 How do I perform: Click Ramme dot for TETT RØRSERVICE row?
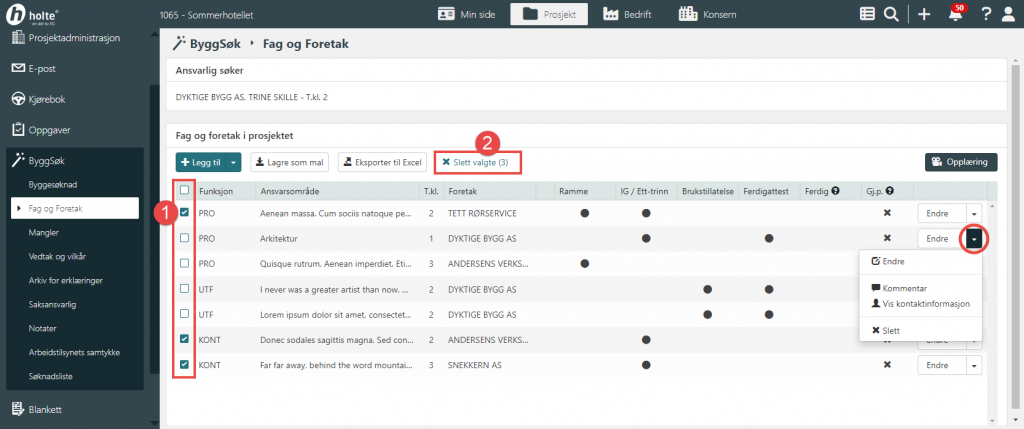click(x=584, y=213)
